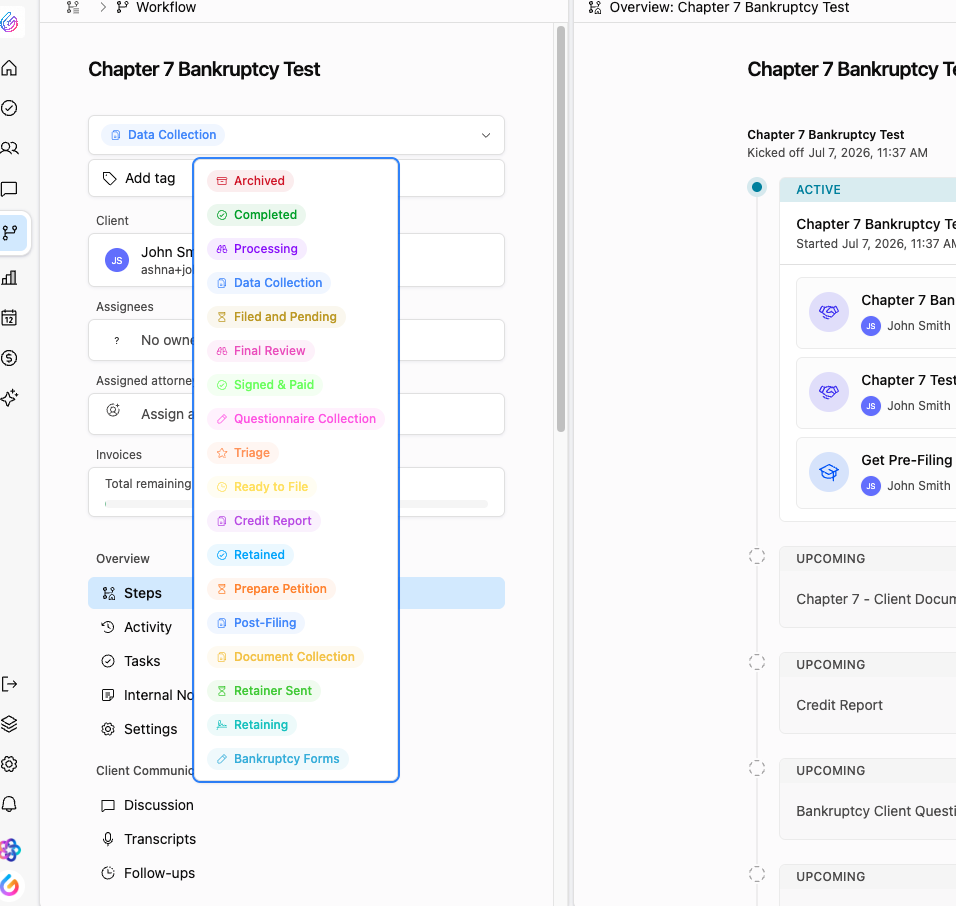Click the AI sparkle icon in the sidebar

pos(9,398)
